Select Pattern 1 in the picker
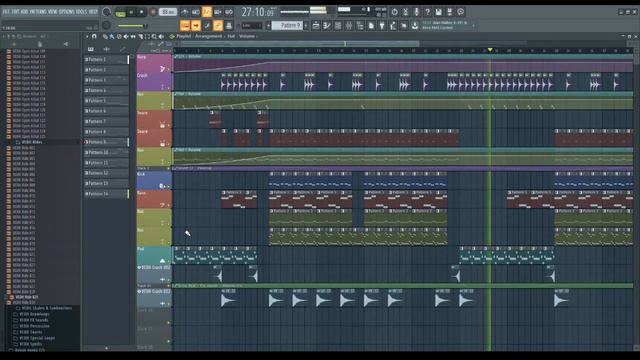This screenshot has height=360, width=640. coord(106,60)
